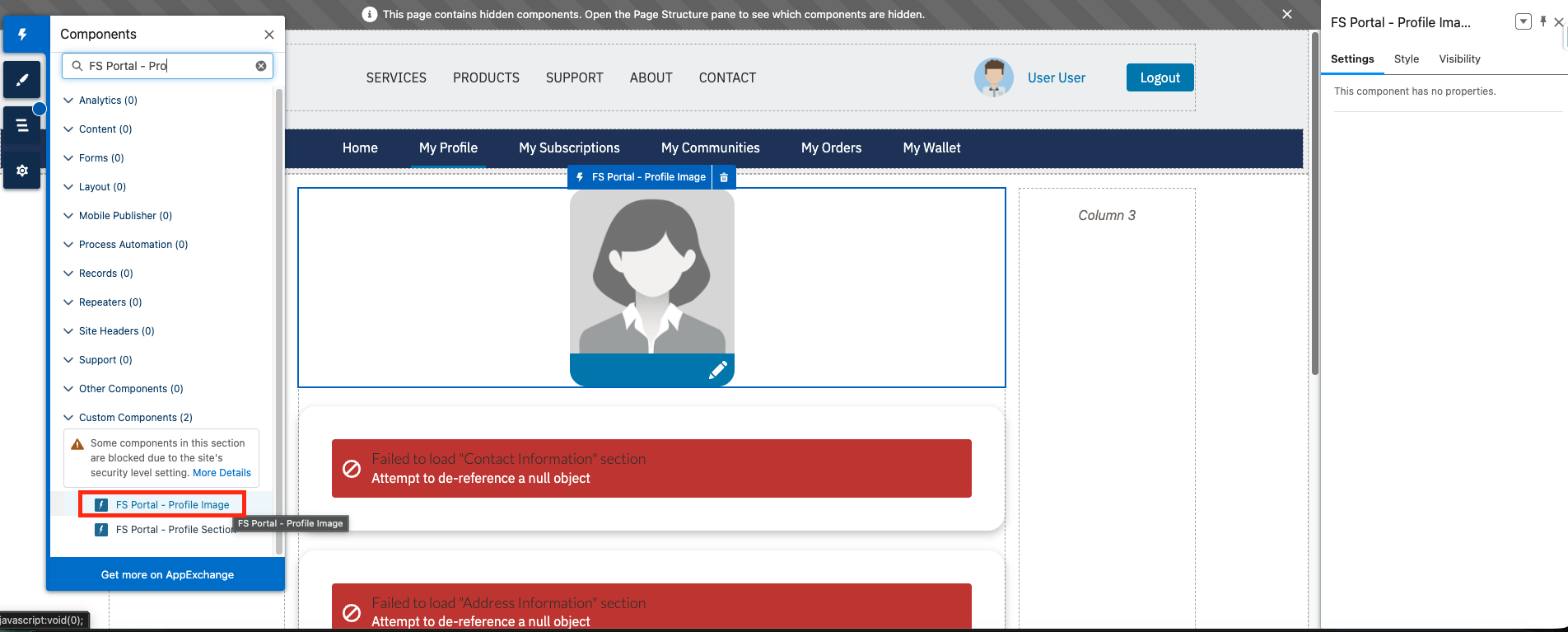Click the info icon in banner

pyautogui.click(x=370, y=14)
